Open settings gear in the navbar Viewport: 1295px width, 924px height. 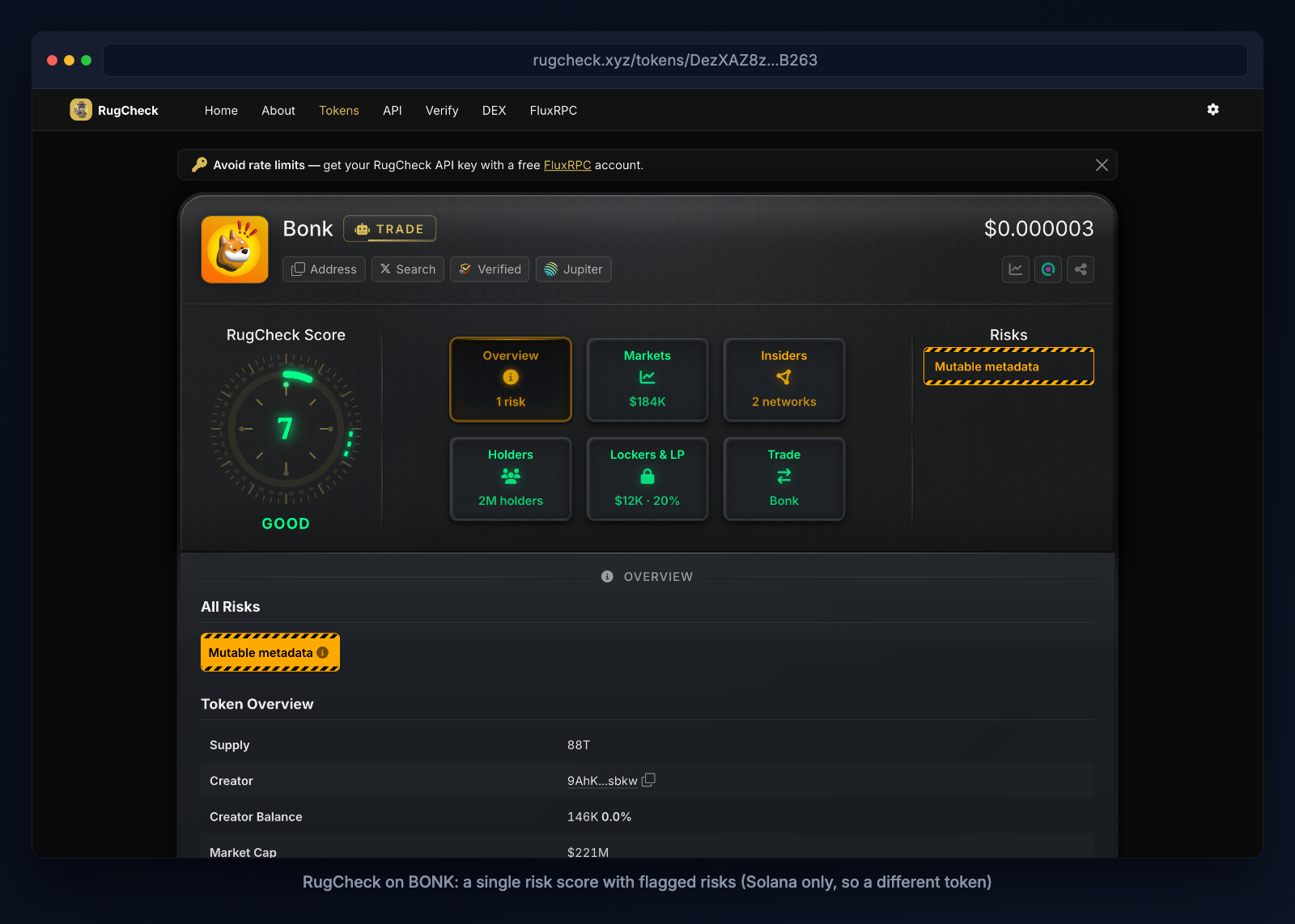[1212, 109]
